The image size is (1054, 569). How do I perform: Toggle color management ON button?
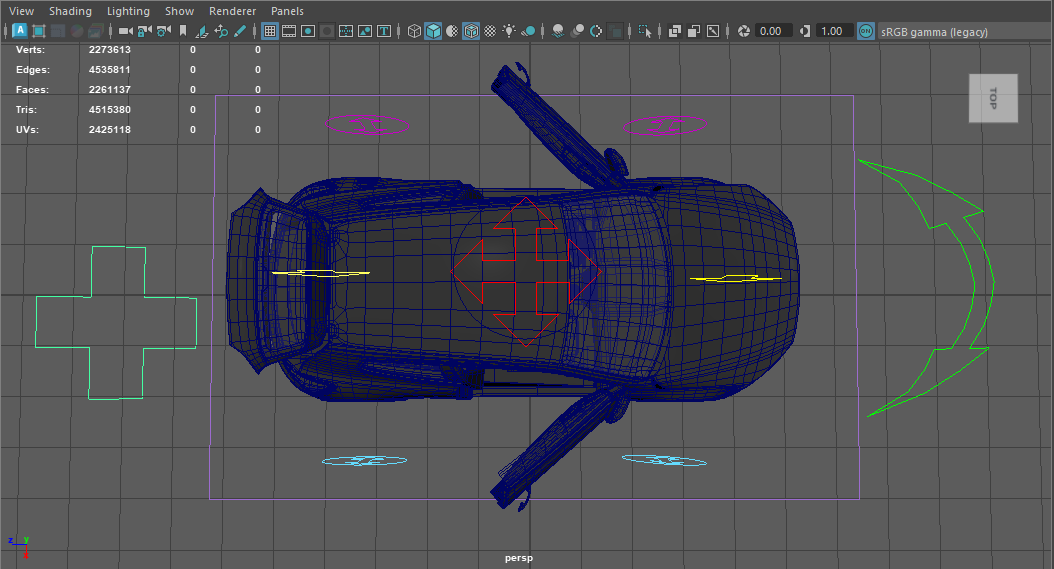pyautogui.click(x=866, y=31)
